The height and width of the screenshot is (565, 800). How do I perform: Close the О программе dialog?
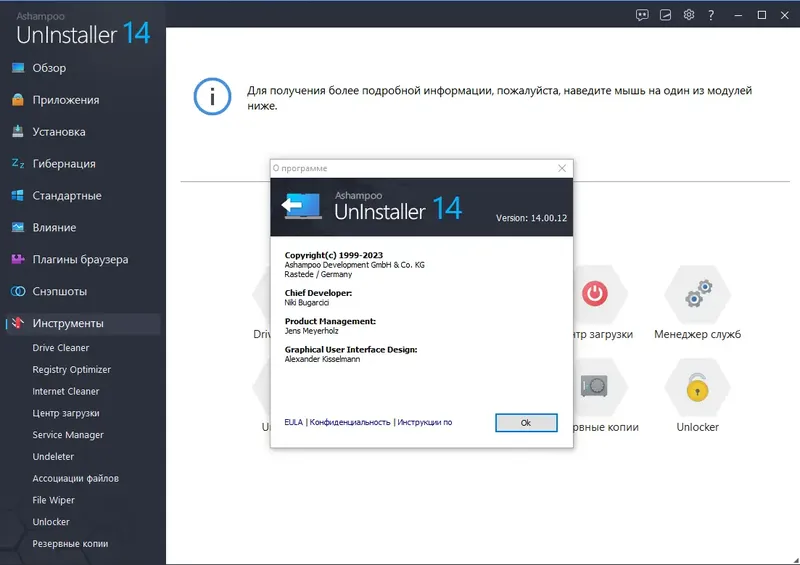point(562,168)
